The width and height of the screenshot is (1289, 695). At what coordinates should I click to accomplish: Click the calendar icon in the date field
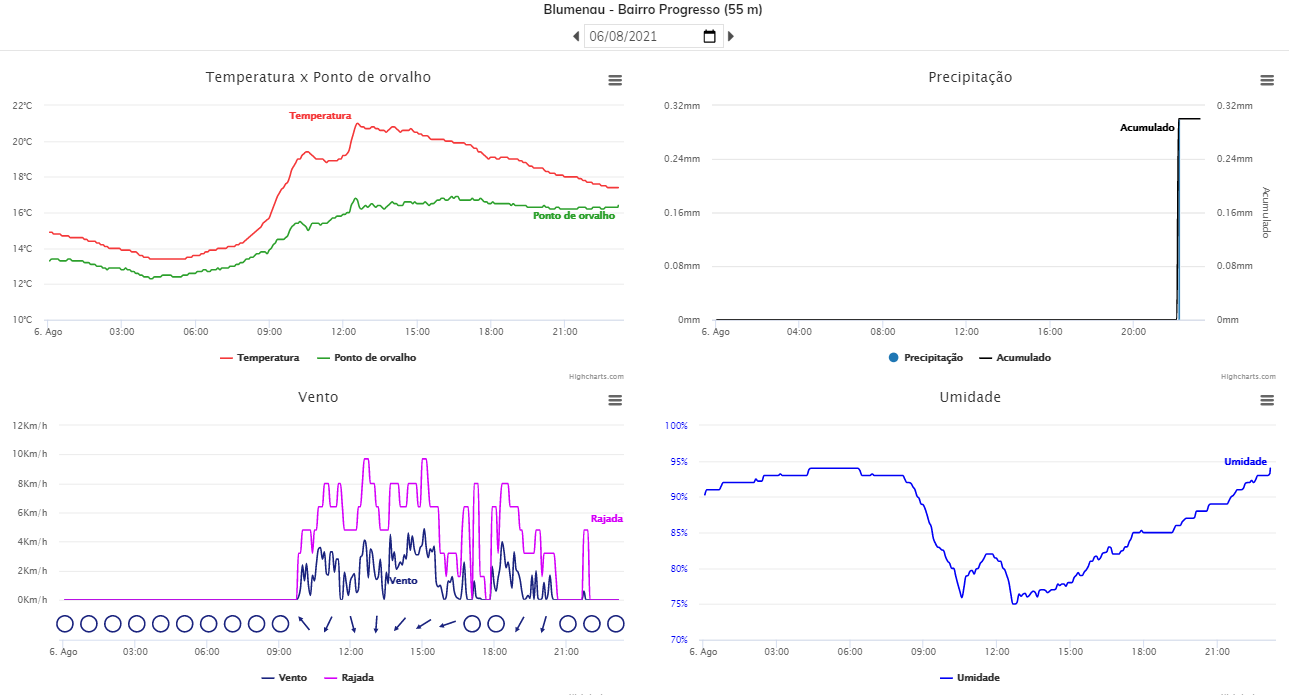coord(710,36)
